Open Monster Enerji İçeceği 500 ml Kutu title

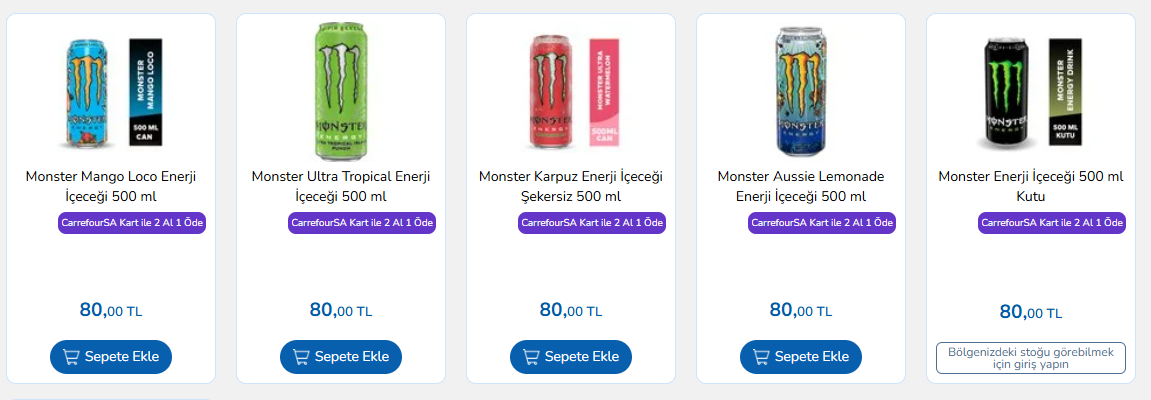(1031, 186)
